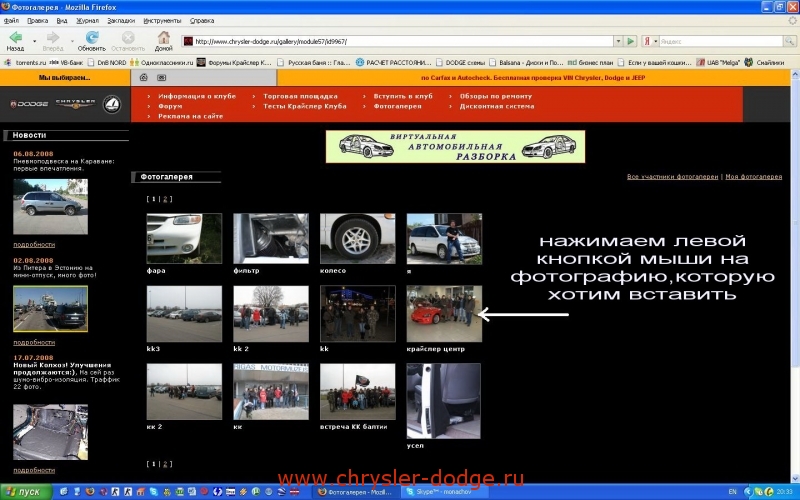Viewport: 800px width, 500px height.
Task: Click the round Plymouth ship emblem
Action: click(112, 104)
